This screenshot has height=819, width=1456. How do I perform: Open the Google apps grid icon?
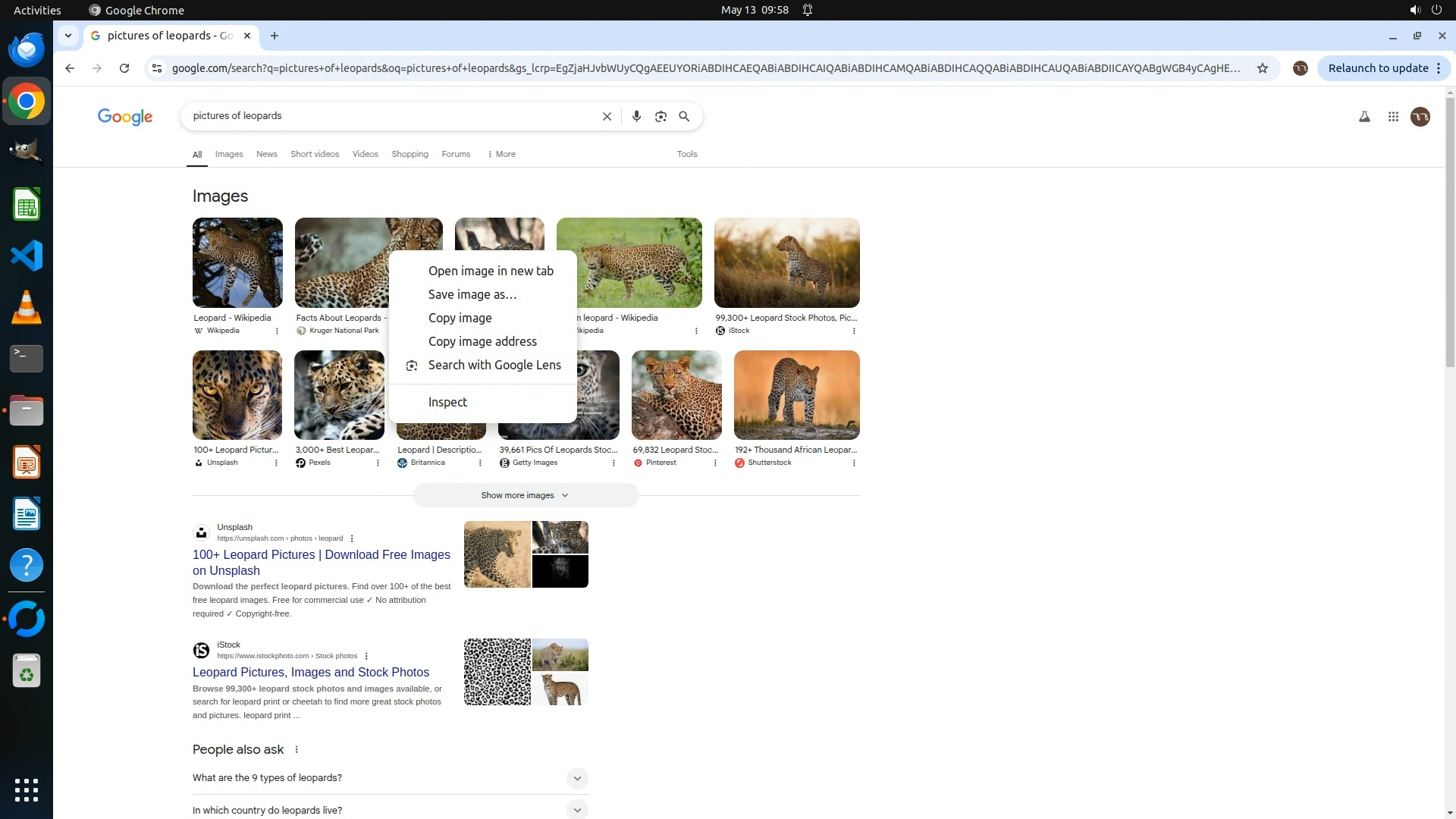coord(1393,116)
